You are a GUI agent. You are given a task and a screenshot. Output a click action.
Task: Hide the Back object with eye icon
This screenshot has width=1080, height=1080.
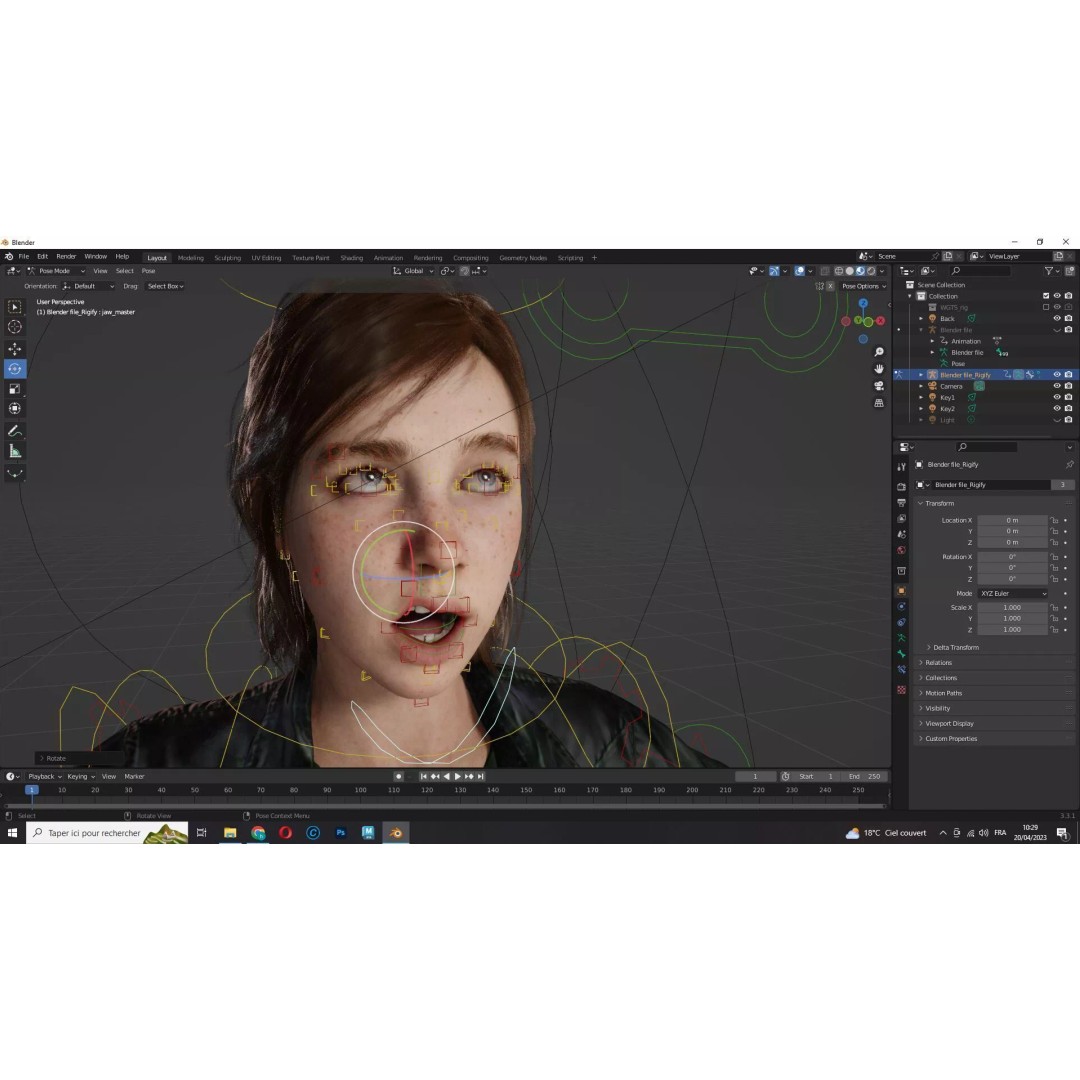(1057, 318)
